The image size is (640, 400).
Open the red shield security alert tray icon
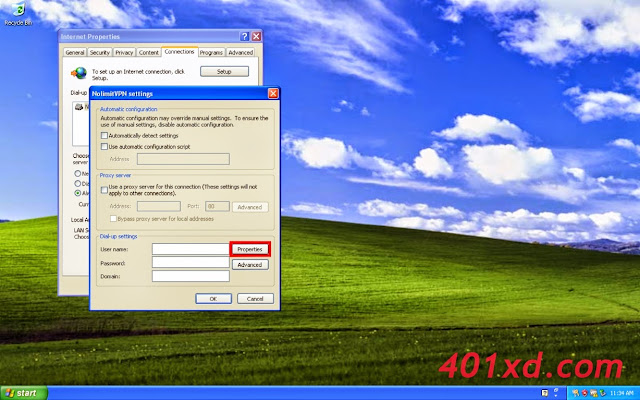pyautogui.click(x=584, y=393)
